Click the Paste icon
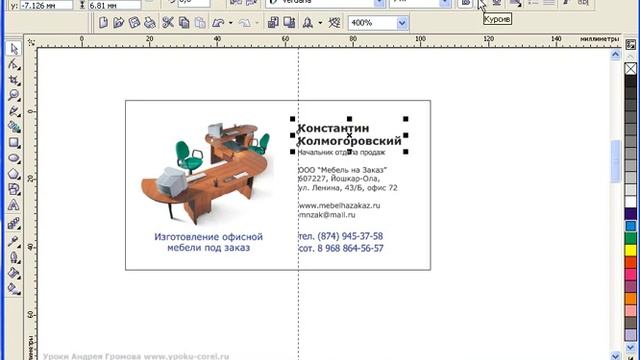Viewport: 640px width, 360px height. [x=200, y=23]
